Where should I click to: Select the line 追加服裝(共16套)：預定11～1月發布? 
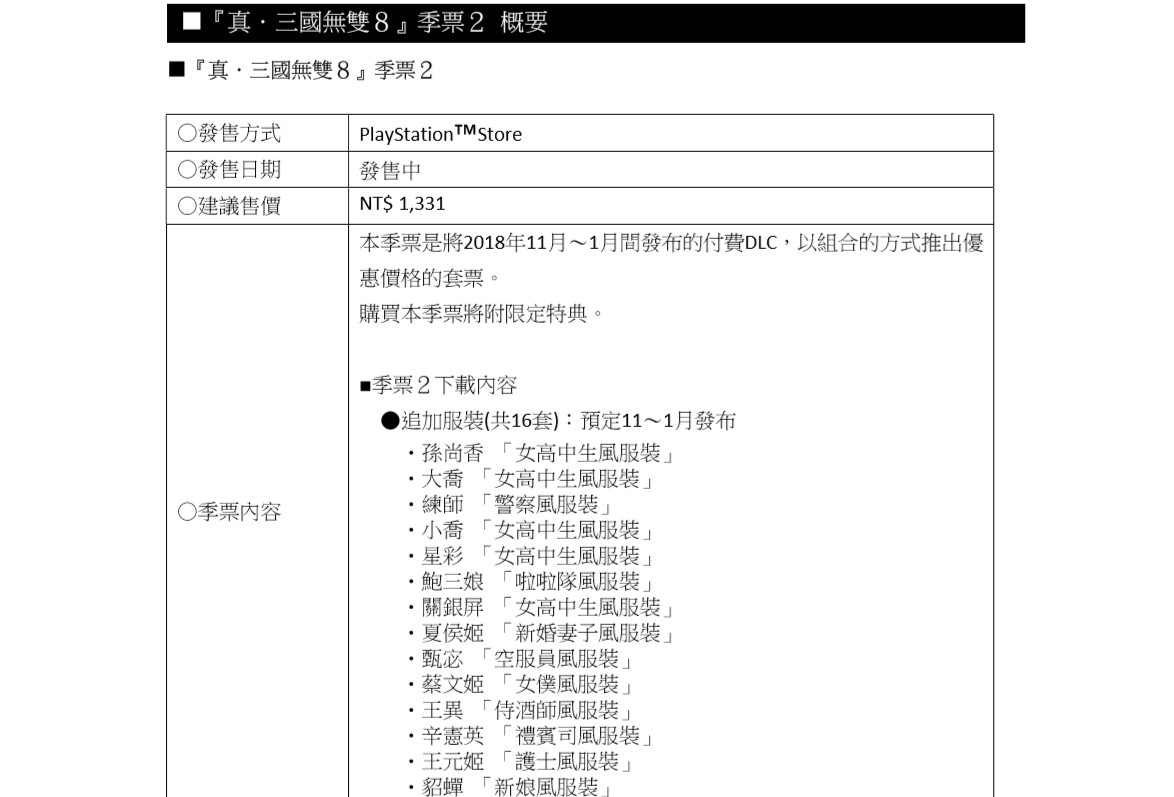pyautogui.click(x=559, y=421)
